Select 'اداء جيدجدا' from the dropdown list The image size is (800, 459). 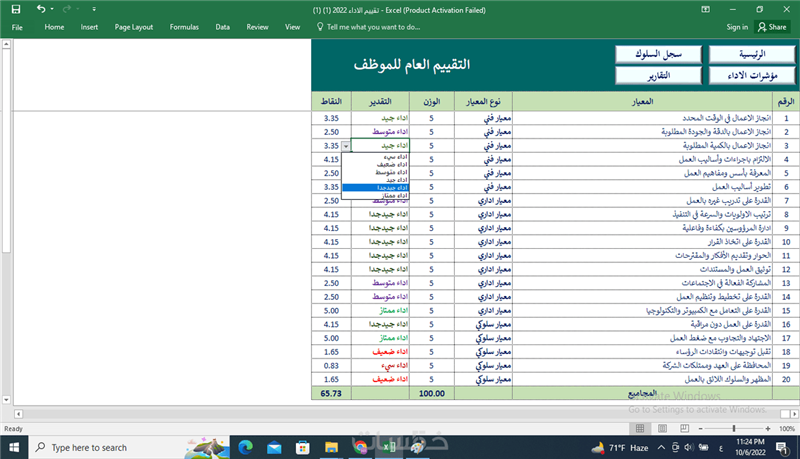378,188
